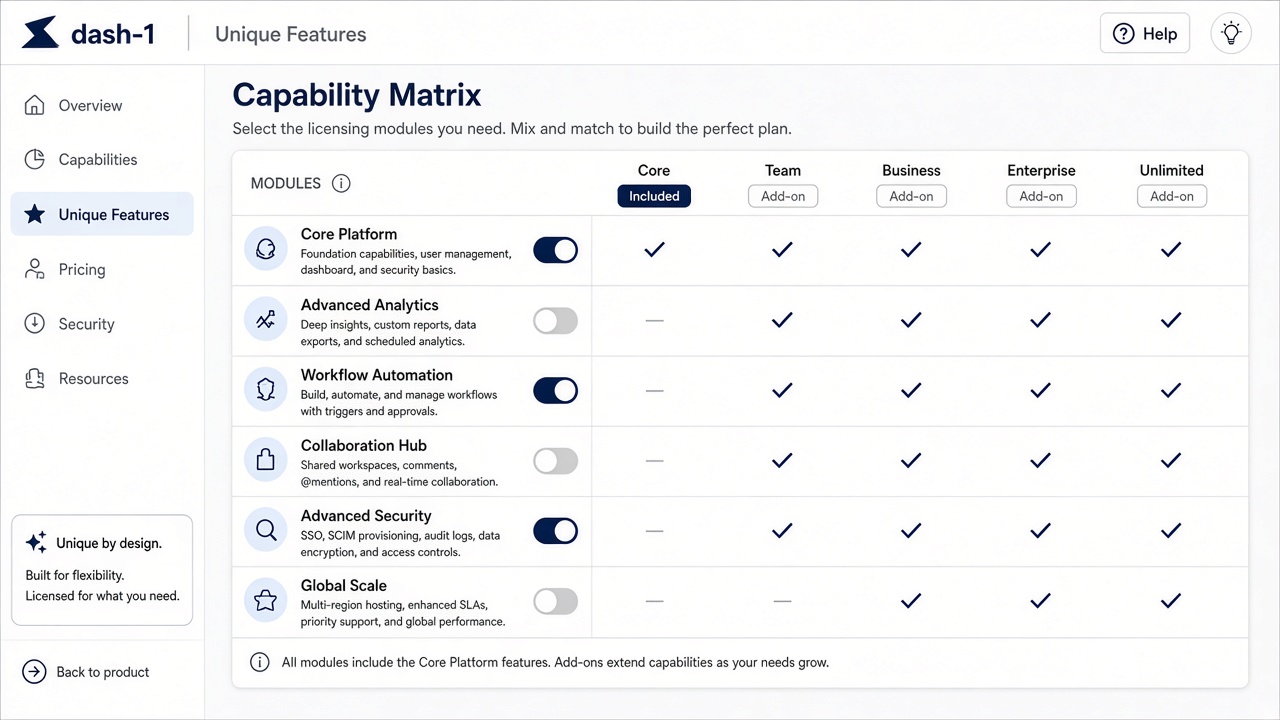Navigate to the Pricing section
This screenshot has height=720, width=1280.
(x=102, y=269)
